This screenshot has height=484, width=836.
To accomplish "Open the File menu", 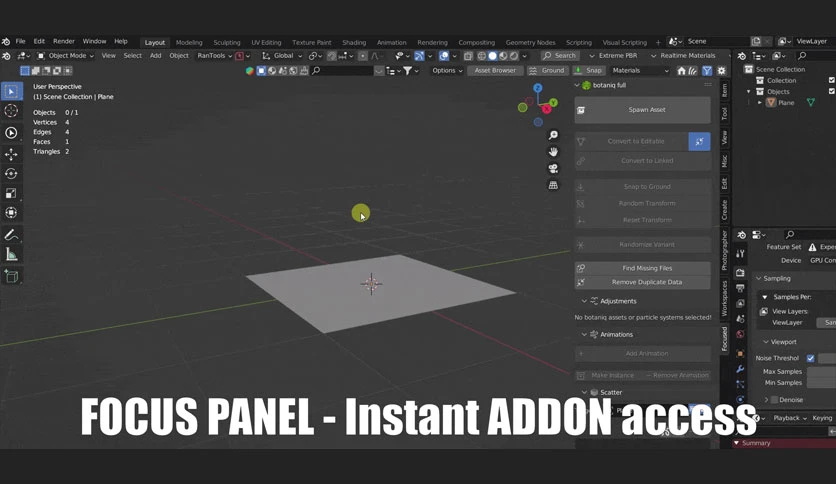I will [20, 41].
